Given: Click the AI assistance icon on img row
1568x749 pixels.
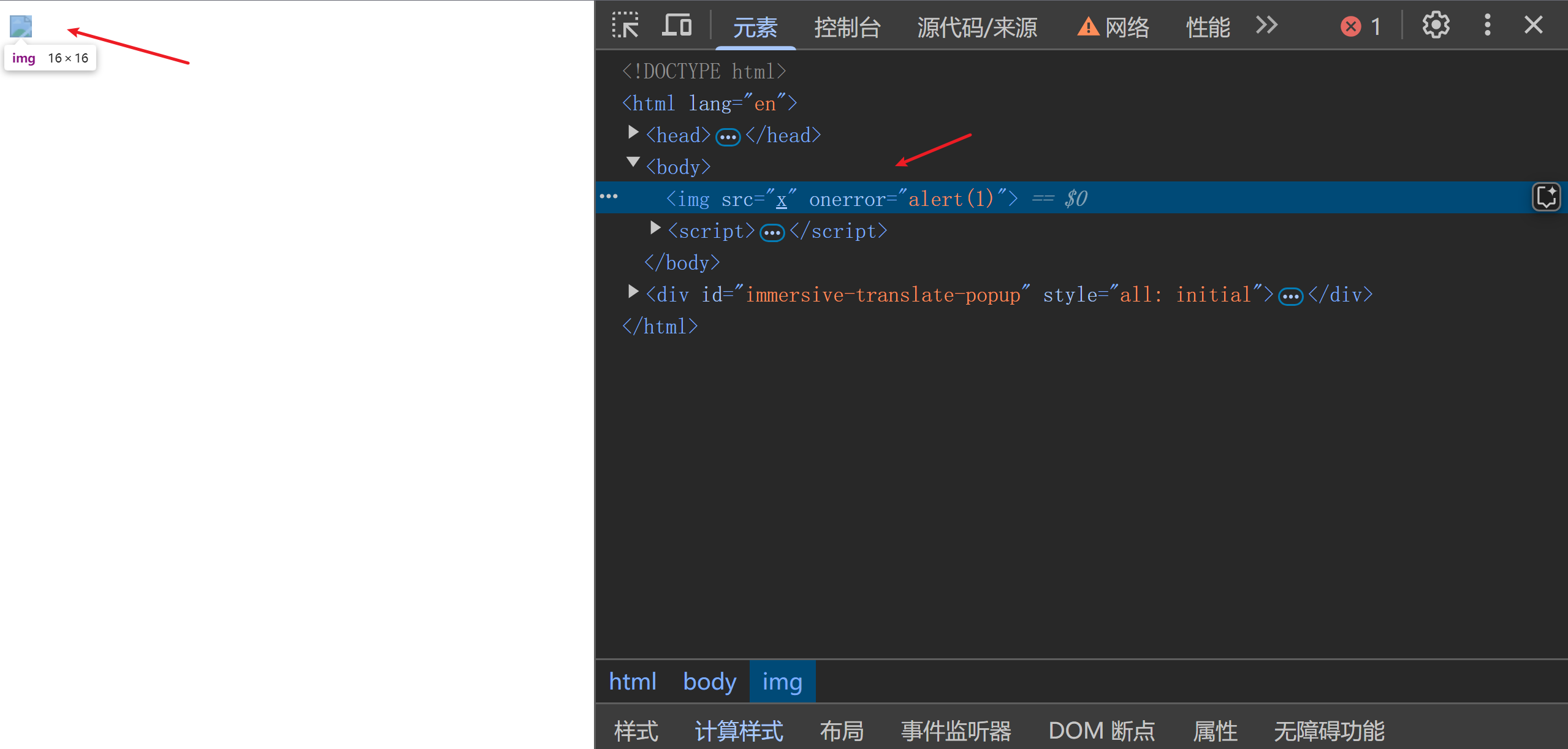Looking at the screenshot, I should (x=1546, y=197).
